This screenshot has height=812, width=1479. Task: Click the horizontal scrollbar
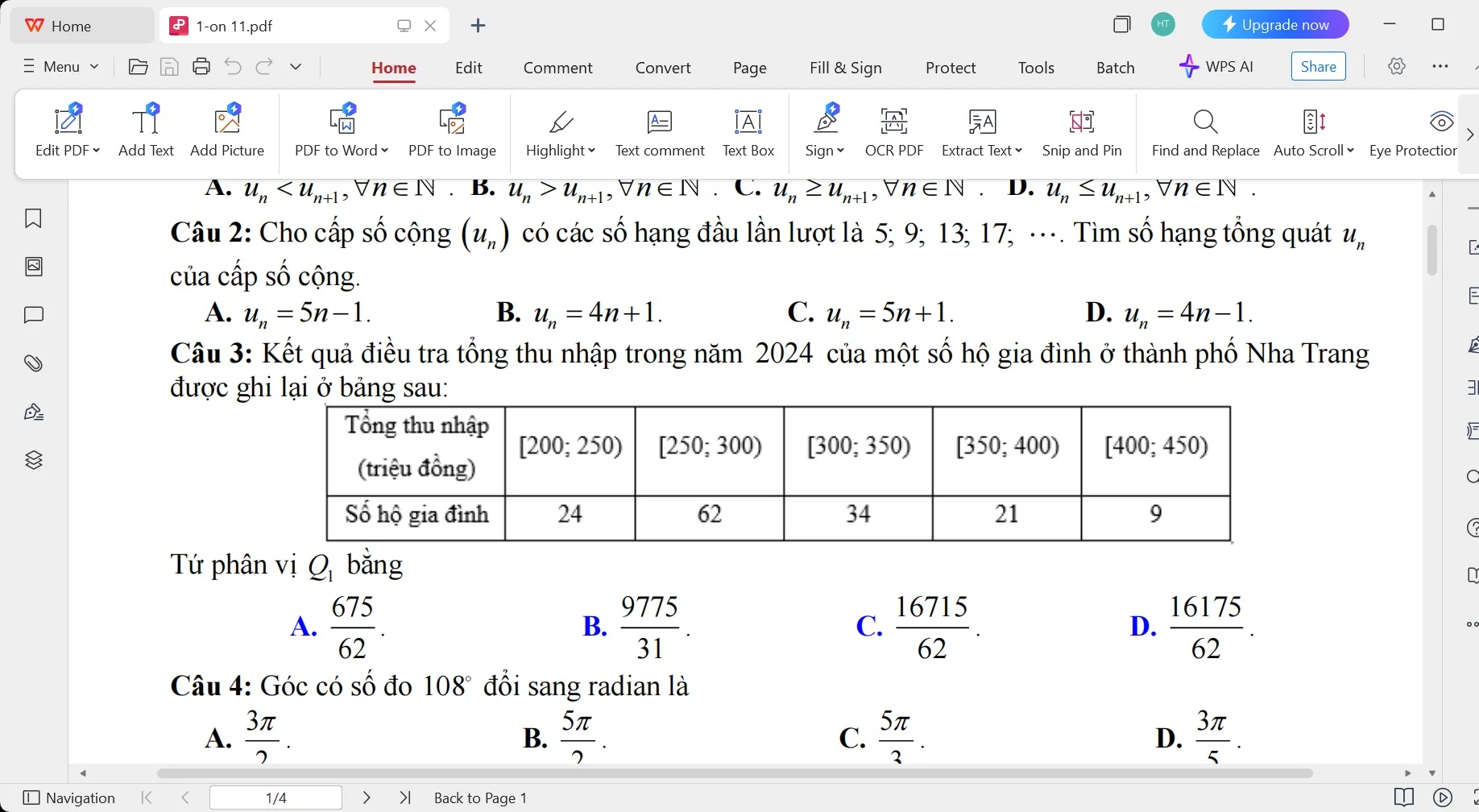pos(734,773)
